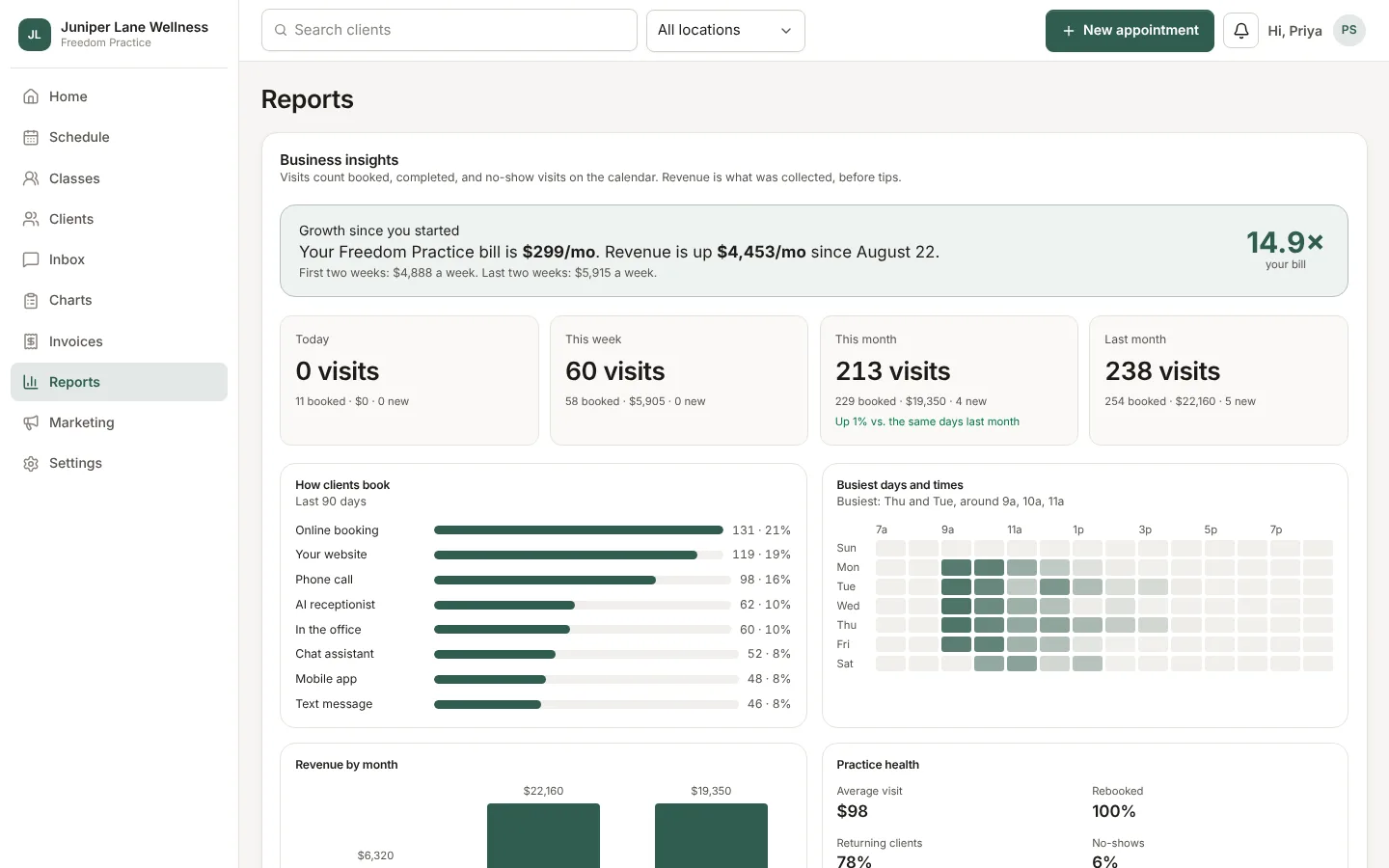Click Juniper Lane Wellness practice name
1389x868 pixels.
tap(134, 27)
